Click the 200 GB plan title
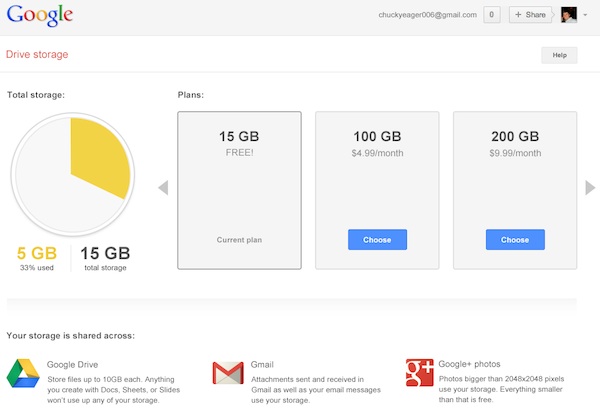This screenshot has width=600, height=408. (x=515, y=136)
